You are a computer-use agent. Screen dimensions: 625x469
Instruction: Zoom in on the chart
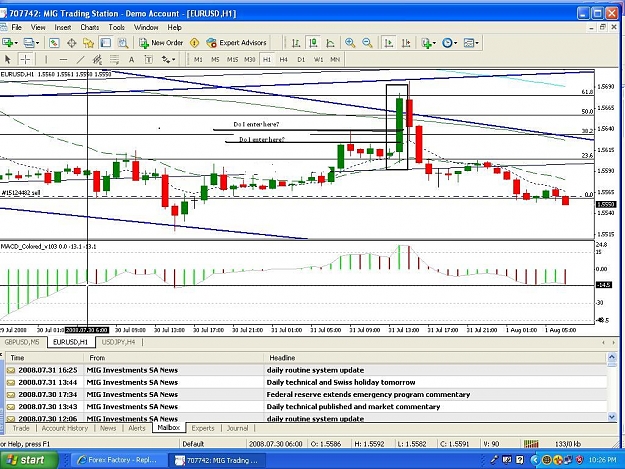tap(350, 43)
